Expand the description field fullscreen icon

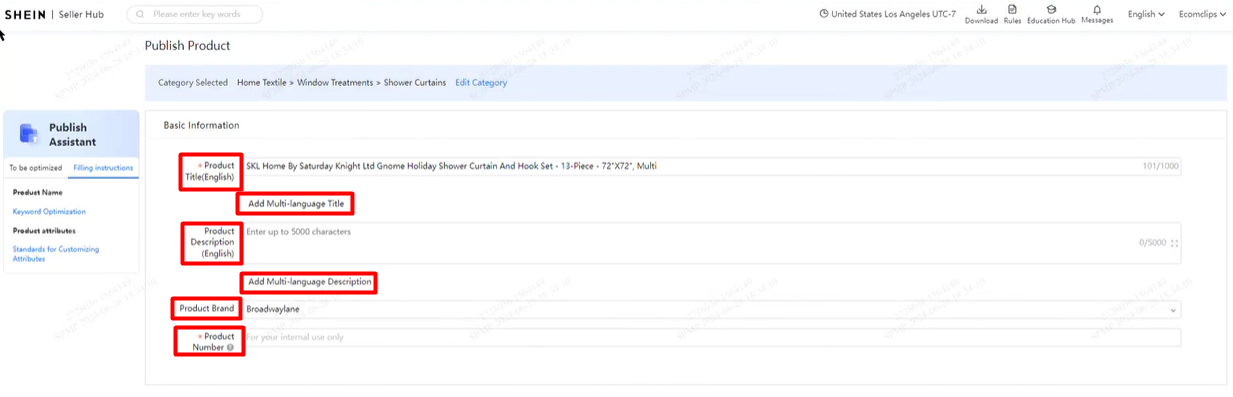click(1174, 243)
